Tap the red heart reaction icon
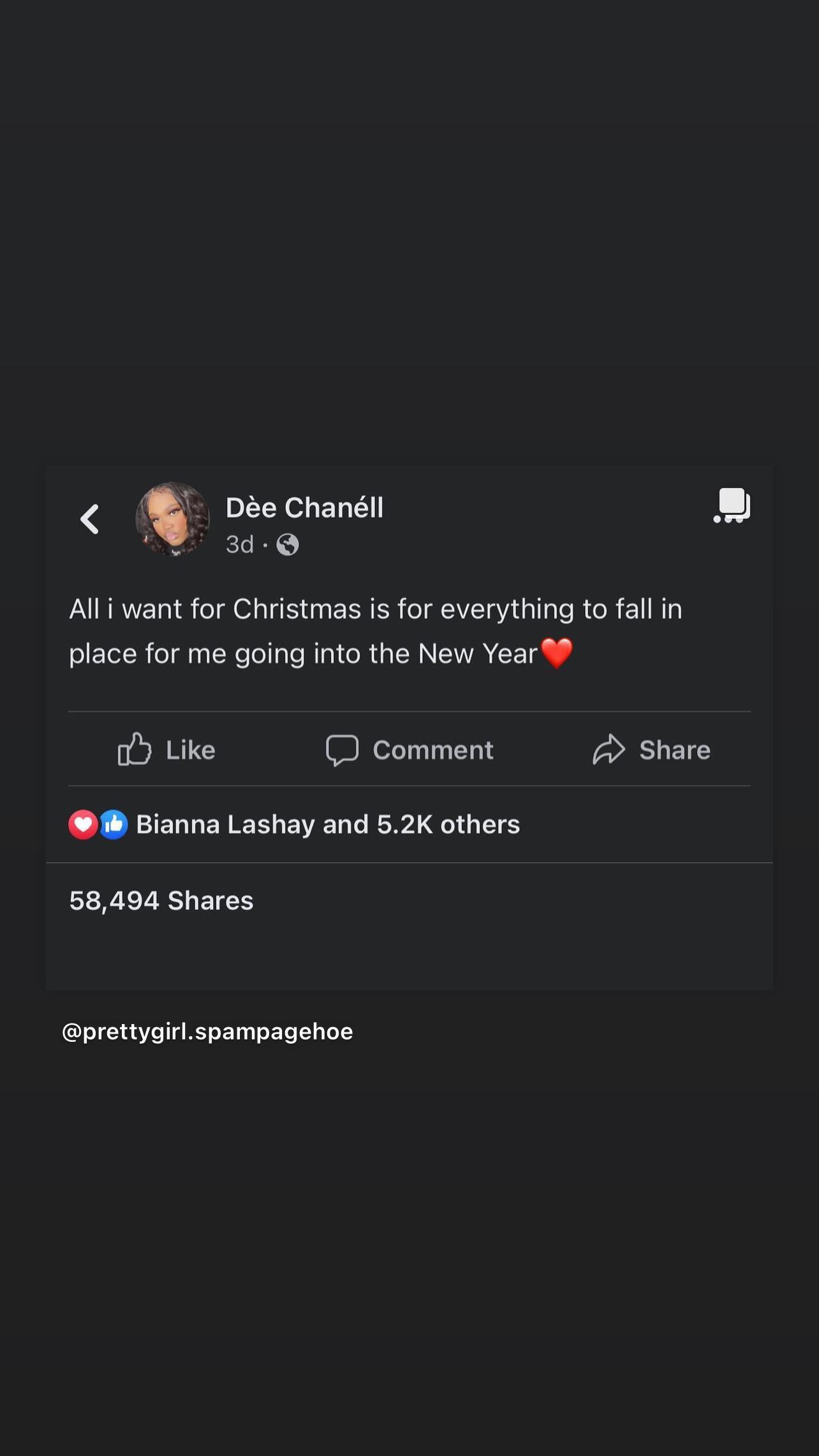 (83, 824)
